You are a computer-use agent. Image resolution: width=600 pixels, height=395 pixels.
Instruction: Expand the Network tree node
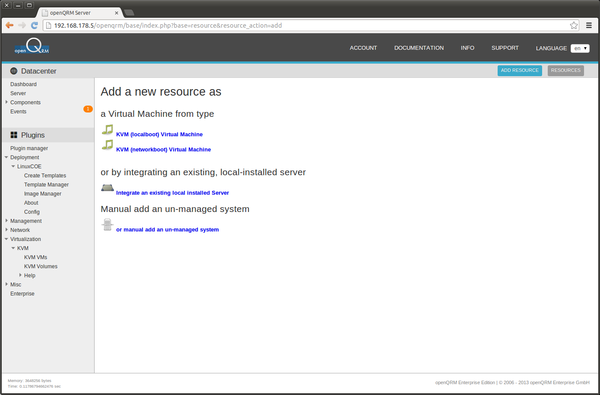point(7,230)
